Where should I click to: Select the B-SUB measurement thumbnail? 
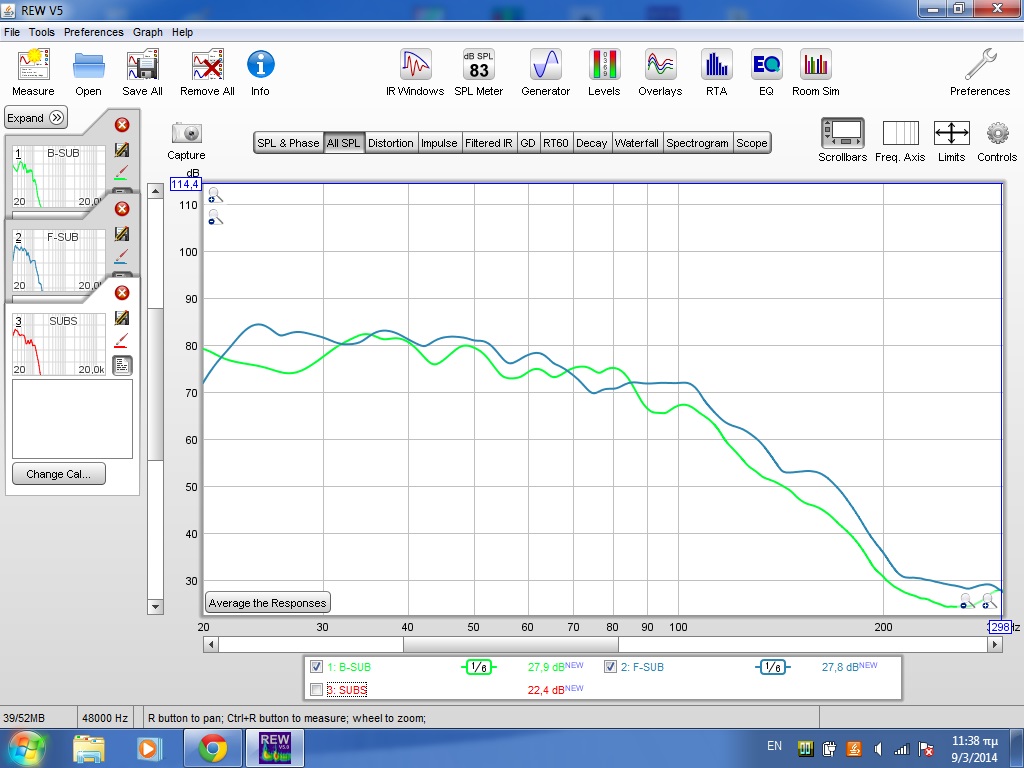pyautogui.click(x=59, y=176)
